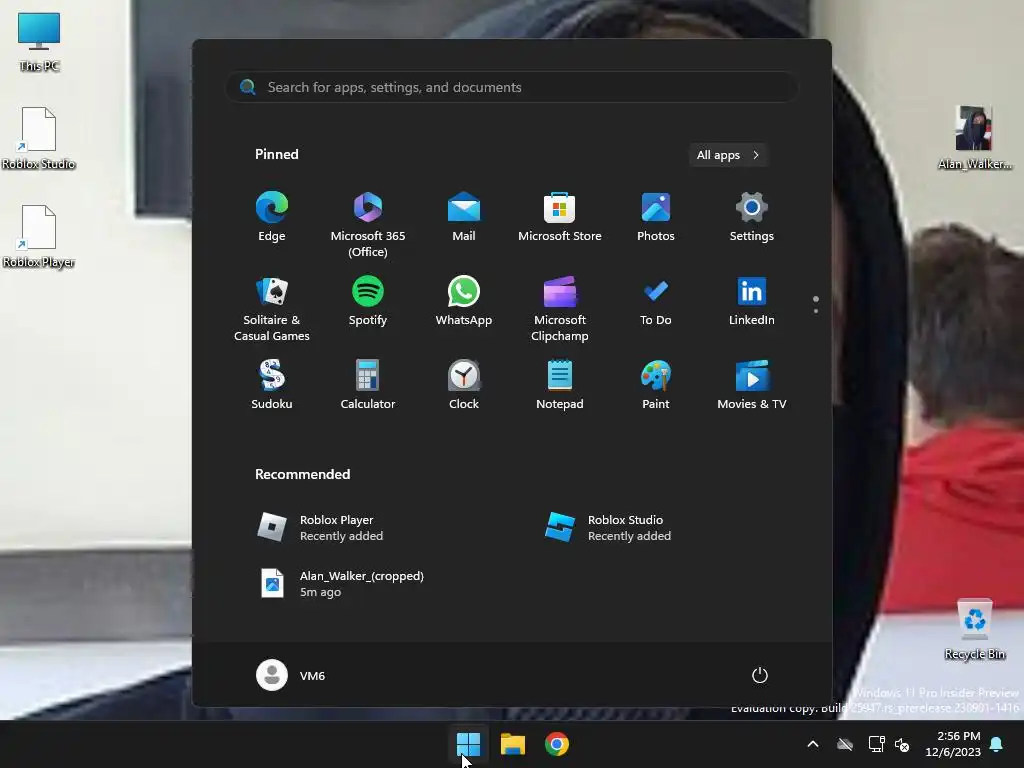1024x768 pixels.
Task: Open Edge from pinned apps
Action: coord(272,217)
